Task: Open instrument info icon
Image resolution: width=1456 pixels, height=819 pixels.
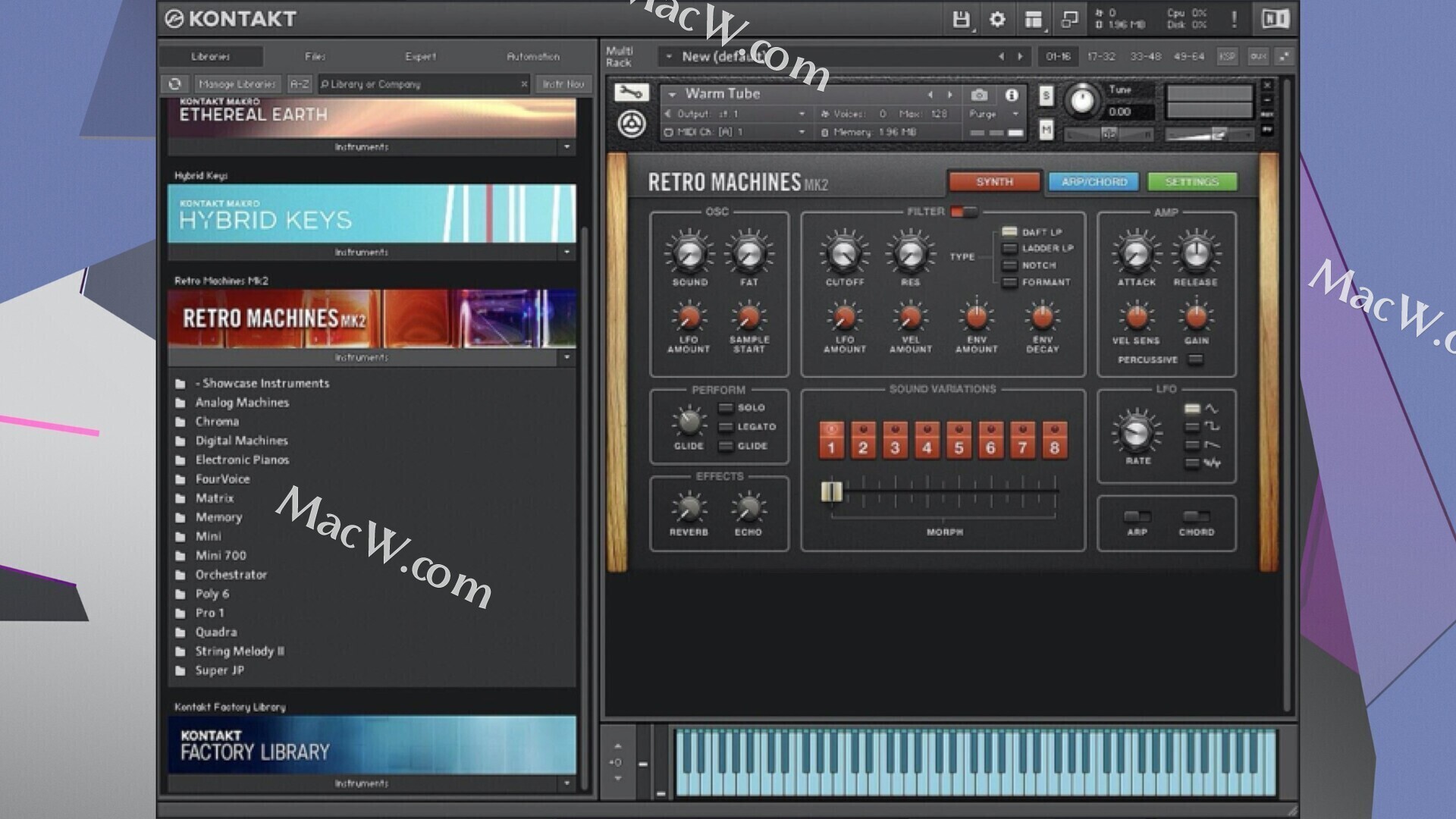Action: (1012, 95)
